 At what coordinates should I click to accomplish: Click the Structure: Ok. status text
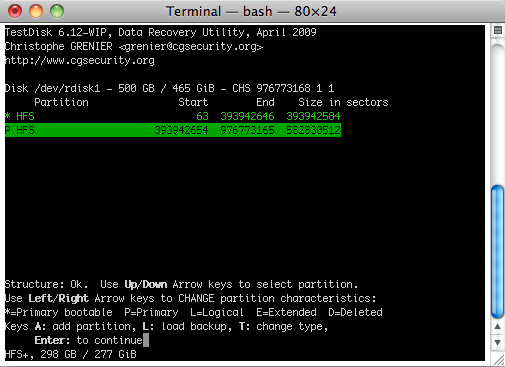[x=47, y=284]
